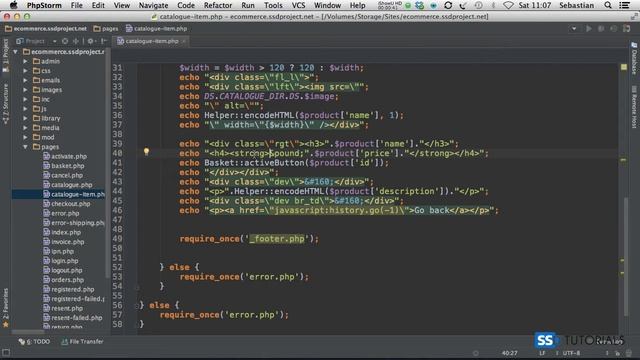Viewport: 640px width, 360px height.
Task: Open Project panel settings gear
Action: (91, 41)
